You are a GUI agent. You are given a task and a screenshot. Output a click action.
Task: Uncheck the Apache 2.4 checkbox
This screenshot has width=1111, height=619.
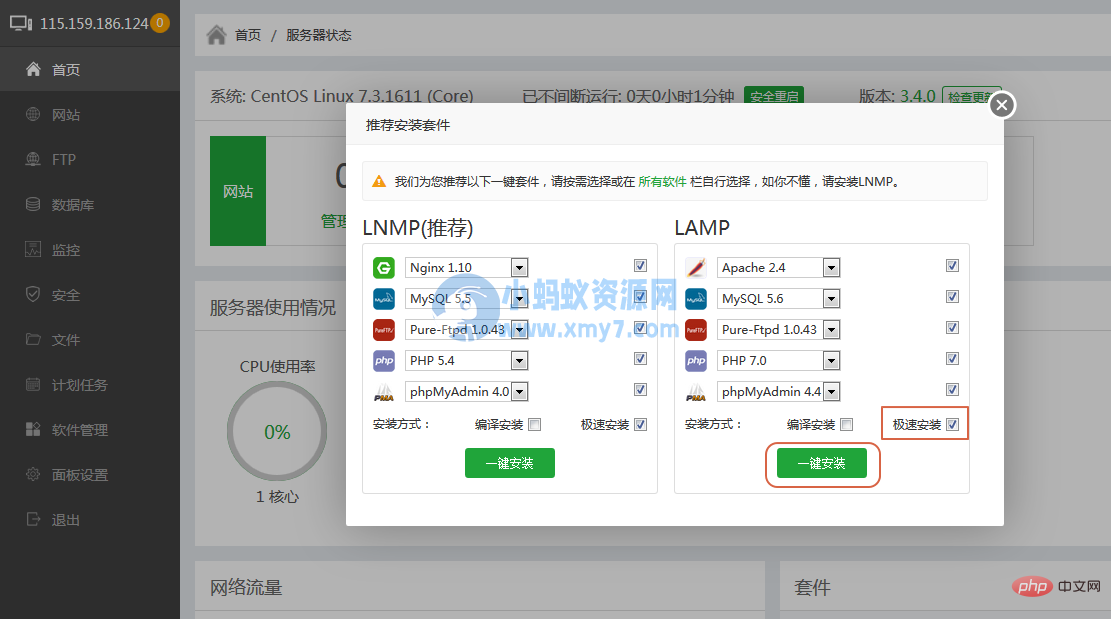952,266
